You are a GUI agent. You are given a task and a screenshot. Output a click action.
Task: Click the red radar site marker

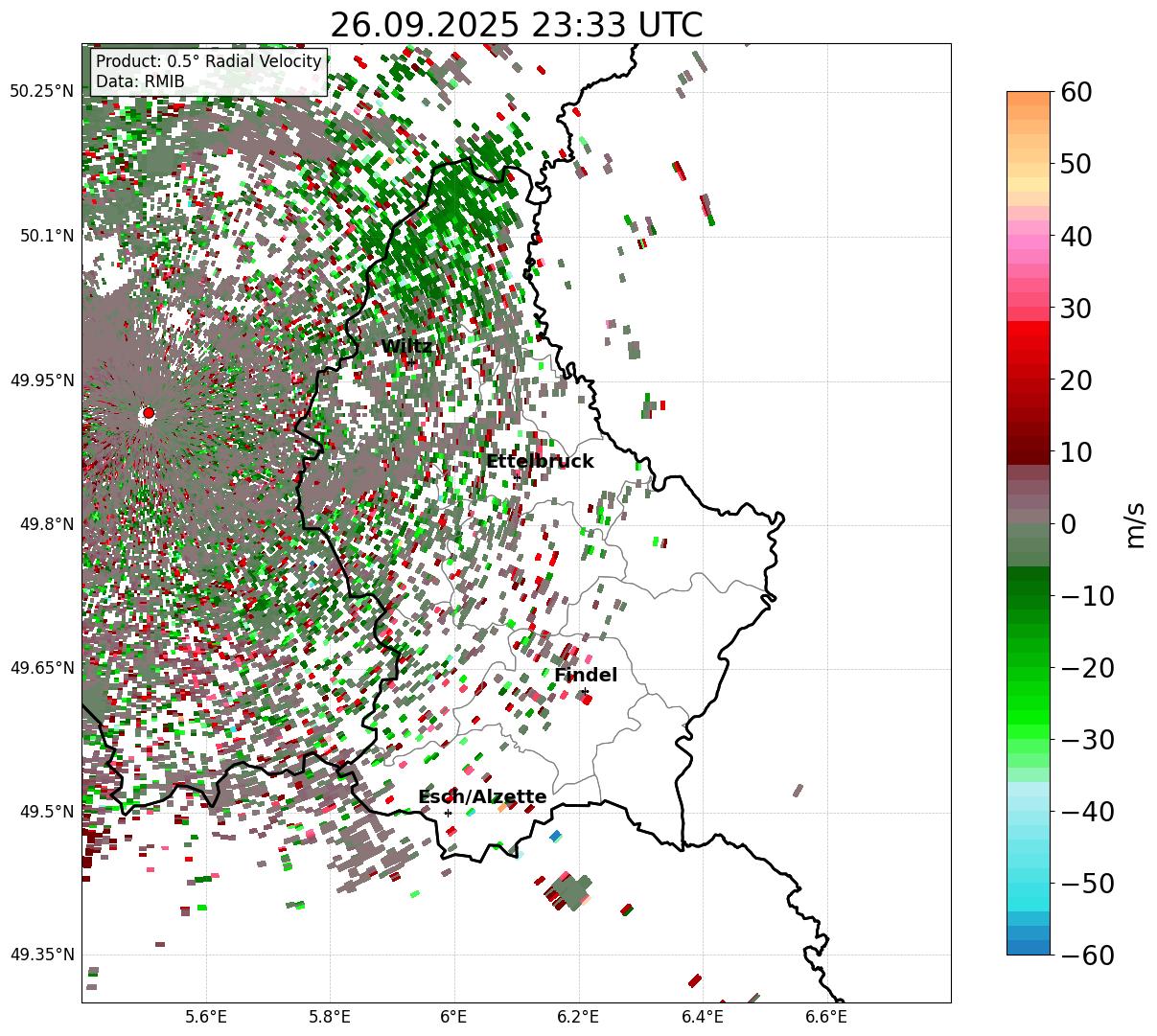tap(148, 413)
